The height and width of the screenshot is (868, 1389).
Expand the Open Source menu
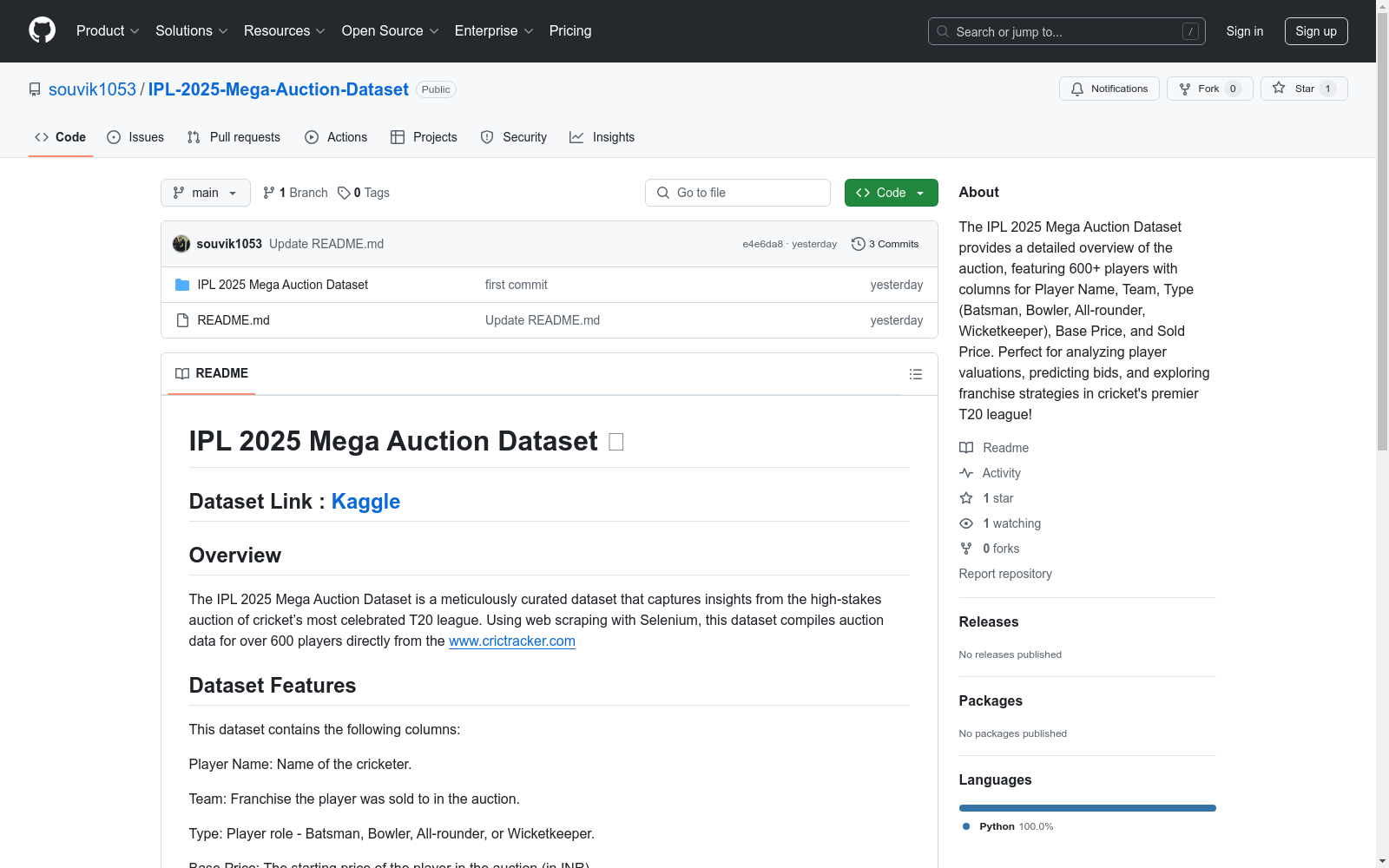point(391,30)
